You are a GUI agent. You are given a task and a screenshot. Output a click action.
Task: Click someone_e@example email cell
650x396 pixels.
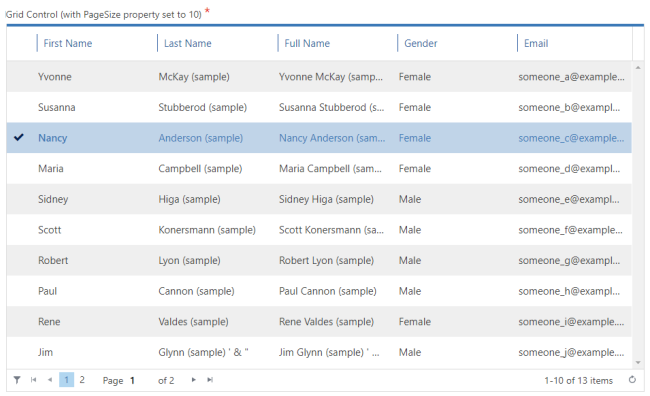pyautogui.click(x=569, y=199)
